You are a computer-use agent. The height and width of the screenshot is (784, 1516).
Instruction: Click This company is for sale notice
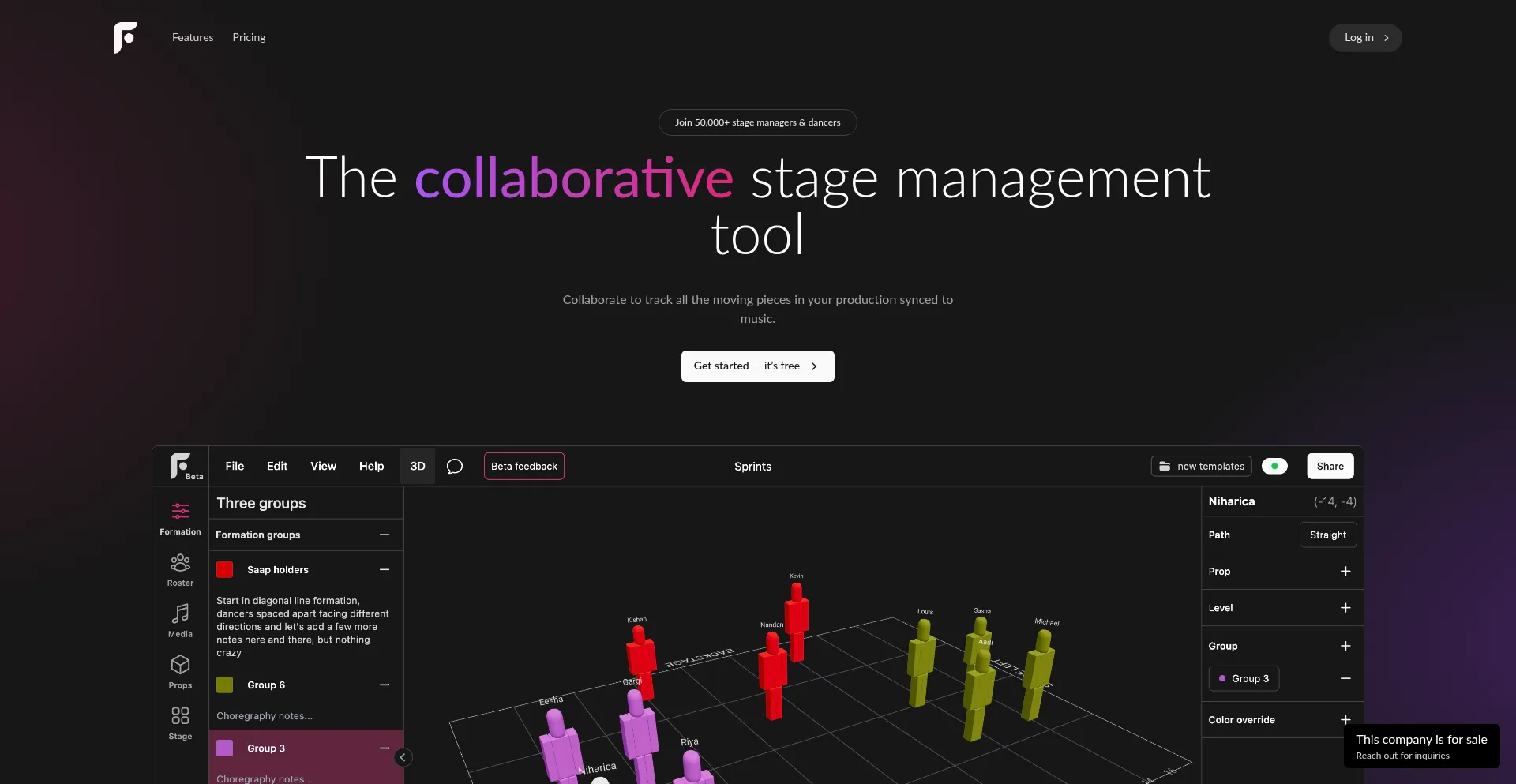(x=1421, y=746)
